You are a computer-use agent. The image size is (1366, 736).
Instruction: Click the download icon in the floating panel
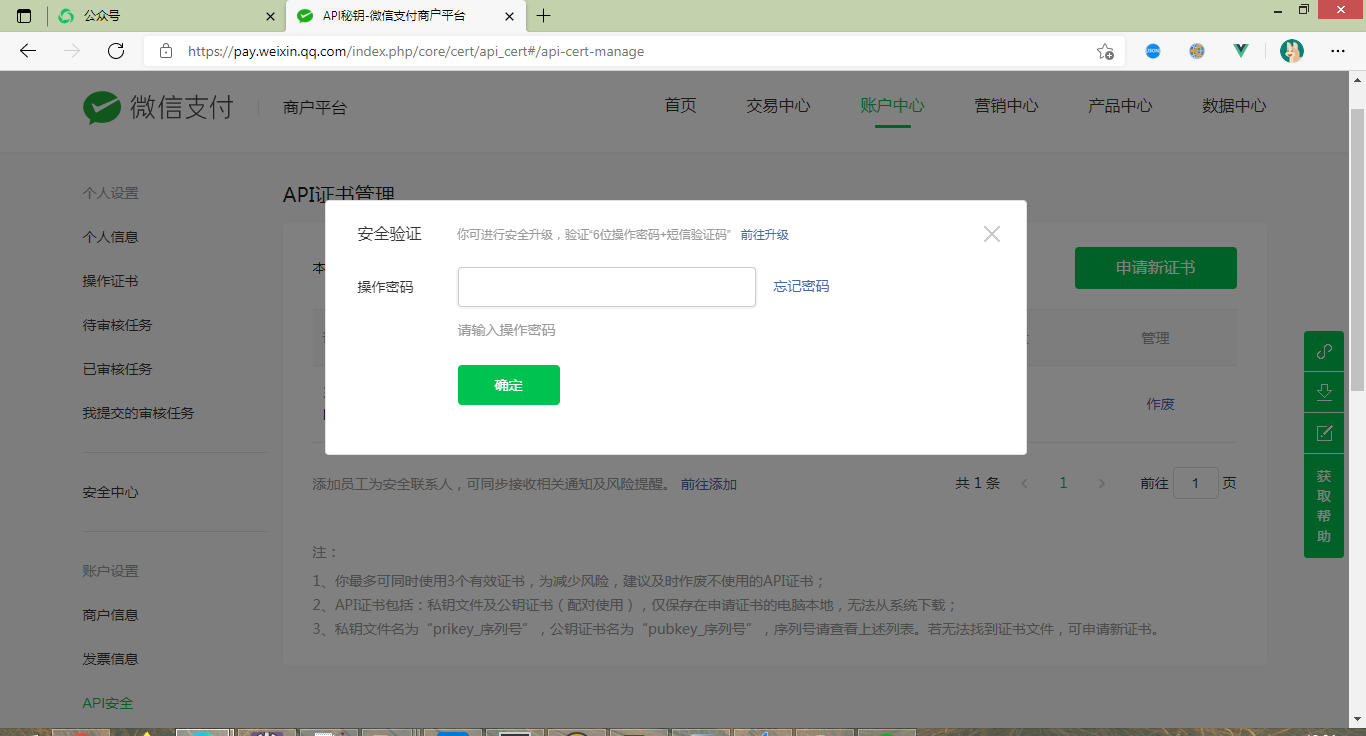1324,392
